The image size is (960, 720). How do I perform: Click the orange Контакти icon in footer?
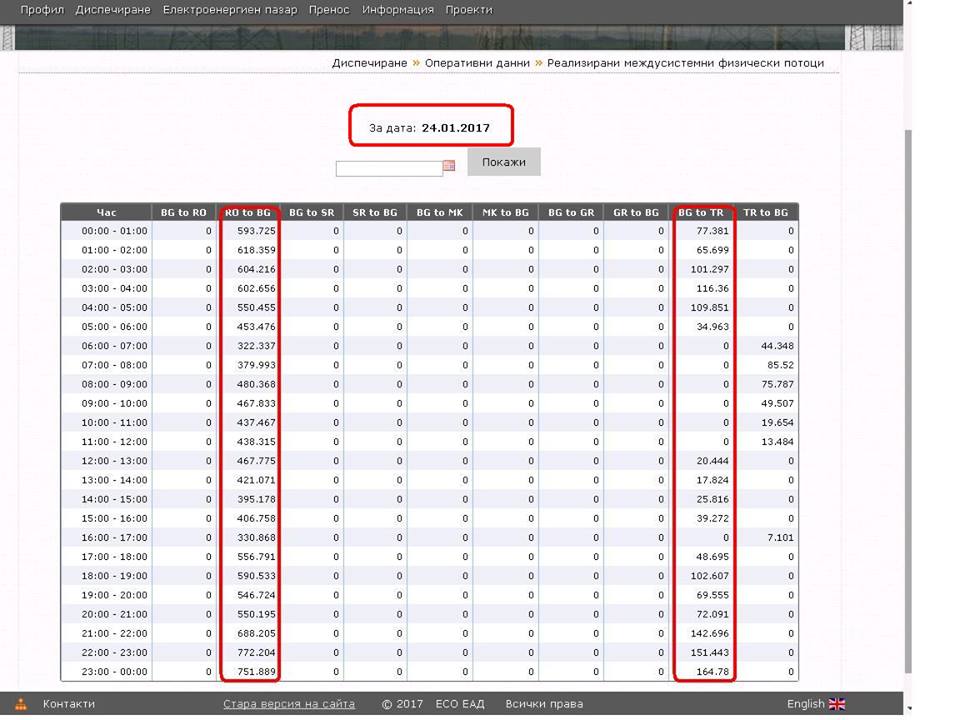(21, 704)
